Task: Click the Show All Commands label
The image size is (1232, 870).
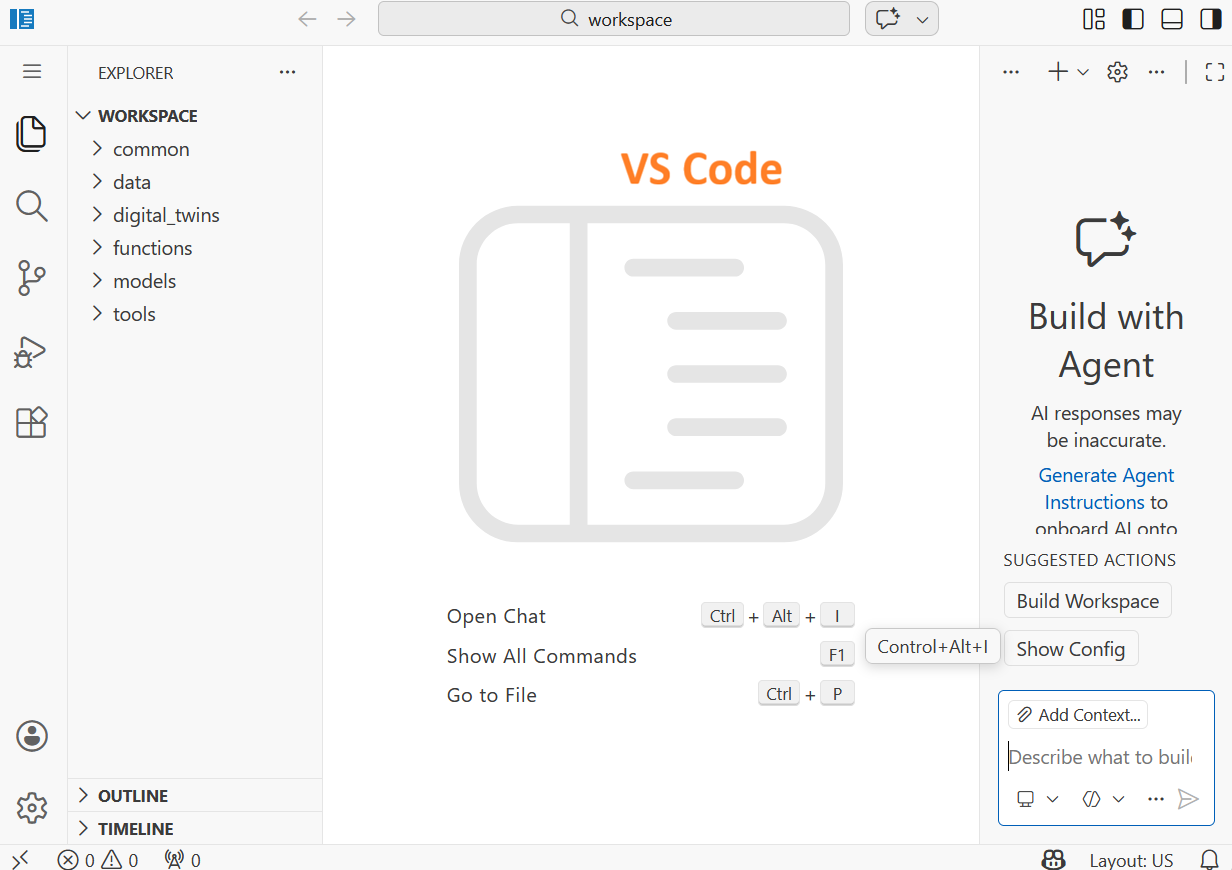Action: [x=542, y=656]
